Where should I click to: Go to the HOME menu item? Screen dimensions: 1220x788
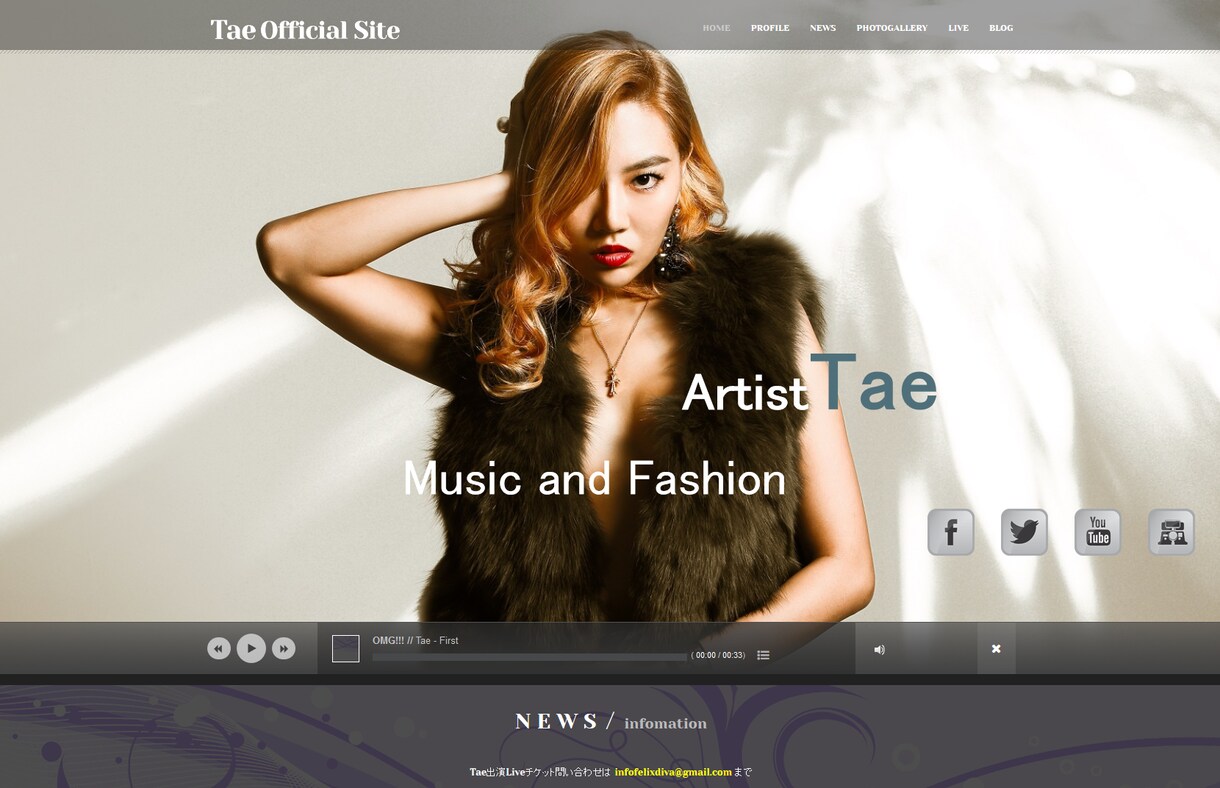(x=716, y=28)
